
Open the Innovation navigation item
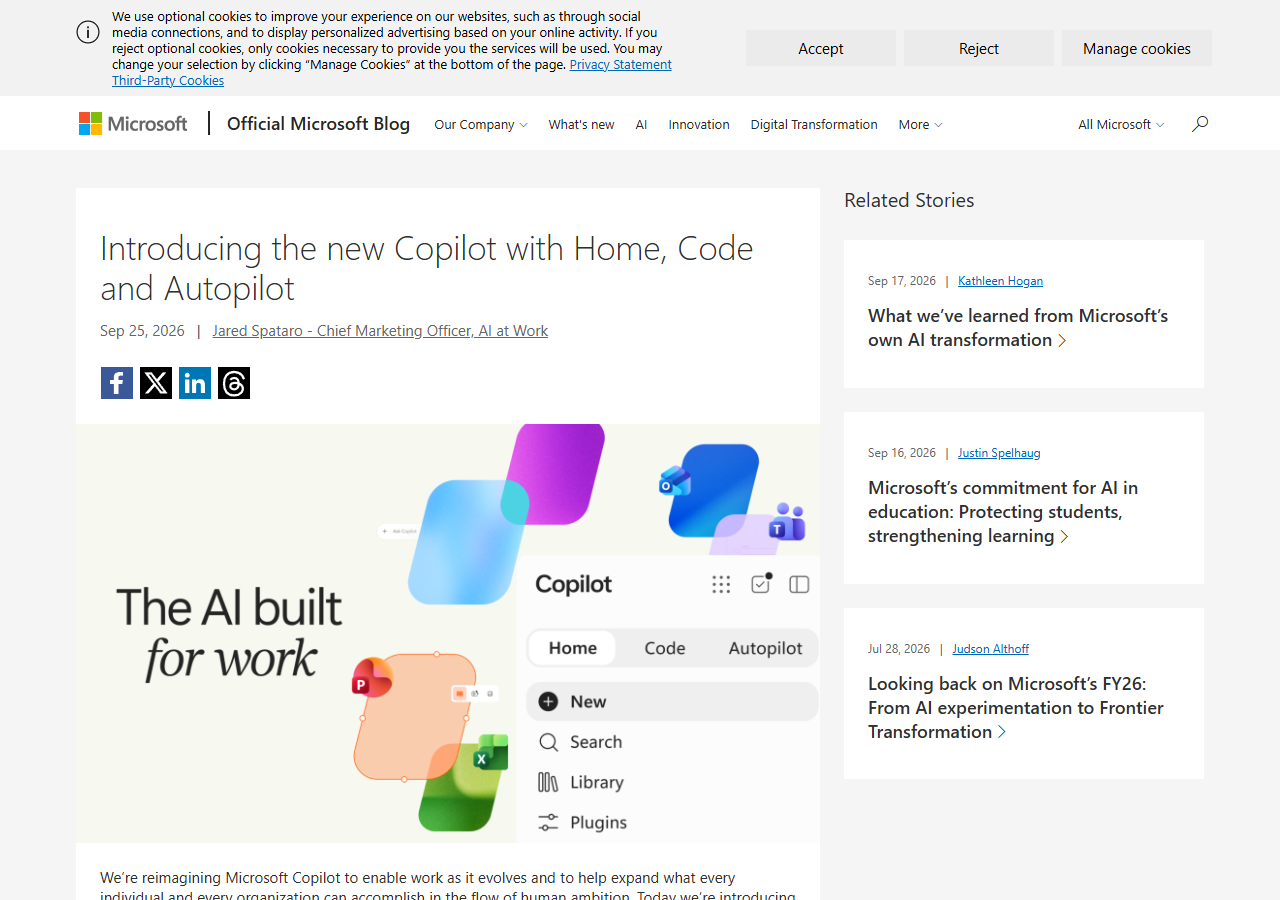point(699,124)
